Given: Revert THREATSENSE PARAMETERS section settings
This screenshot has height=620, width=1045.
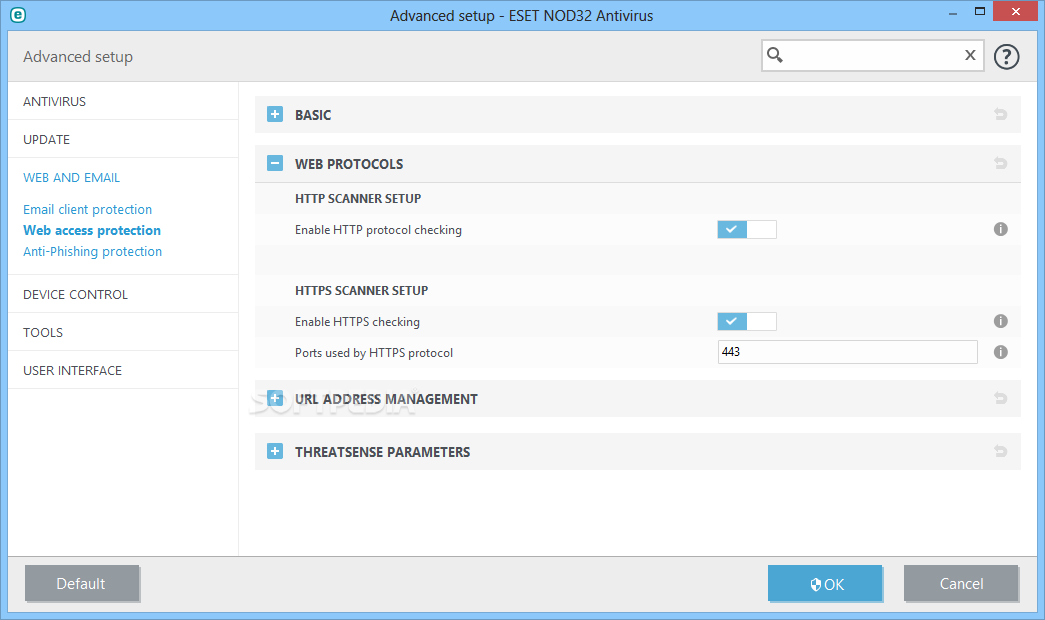Looking at the screenshot, I should pyautogui.click(x=1000, y=451).
